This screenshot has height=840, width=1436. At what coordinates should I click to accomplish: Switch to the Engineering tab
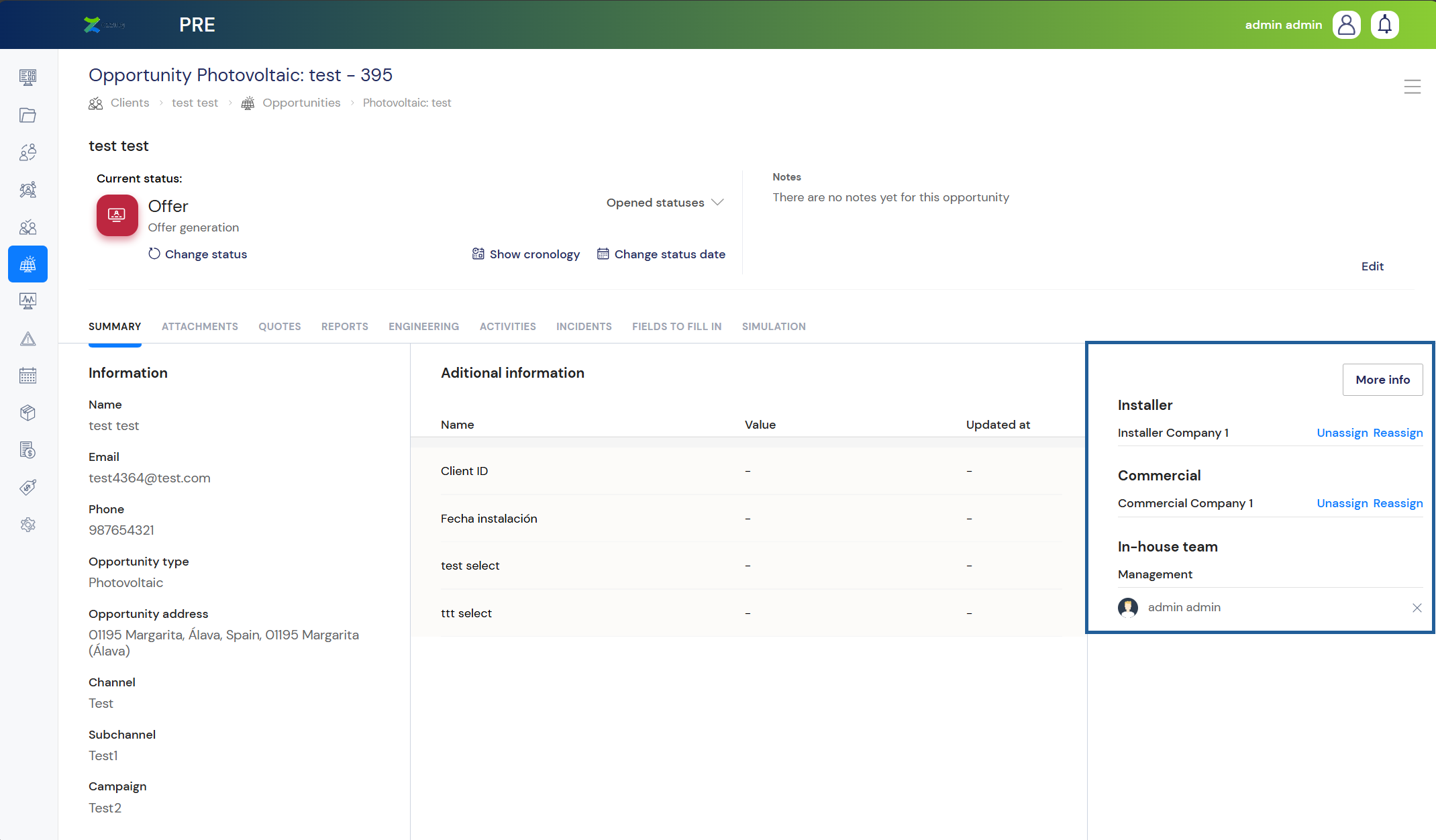(x=424, y=327)
